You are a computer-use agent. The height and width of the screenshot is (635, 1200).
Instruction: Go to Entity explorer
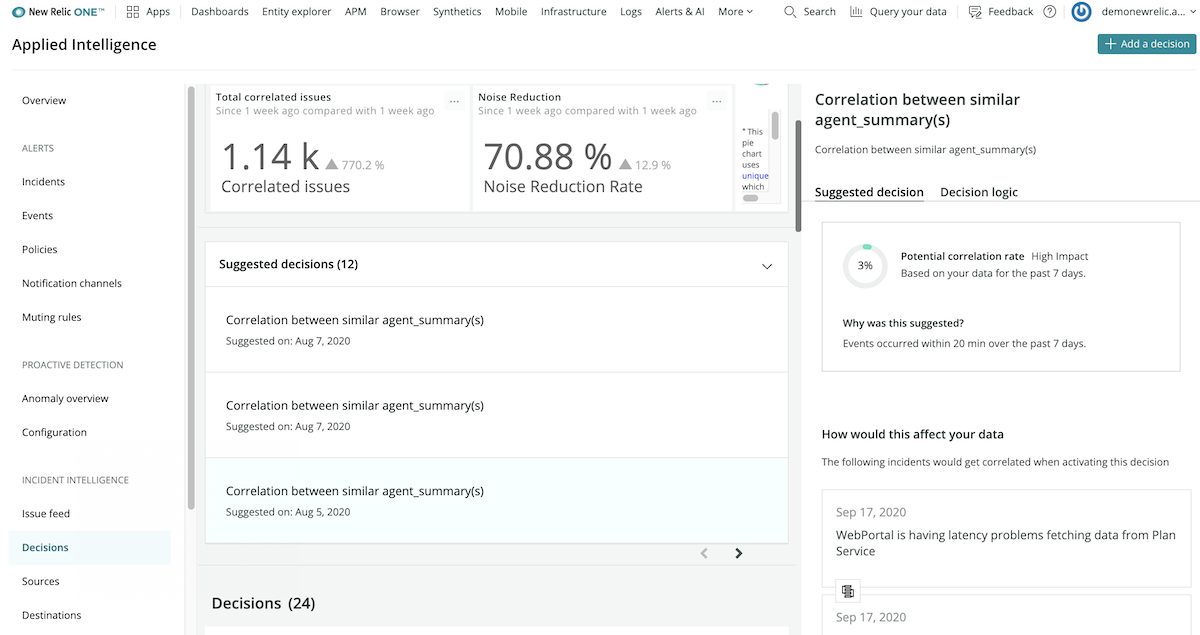296,12
